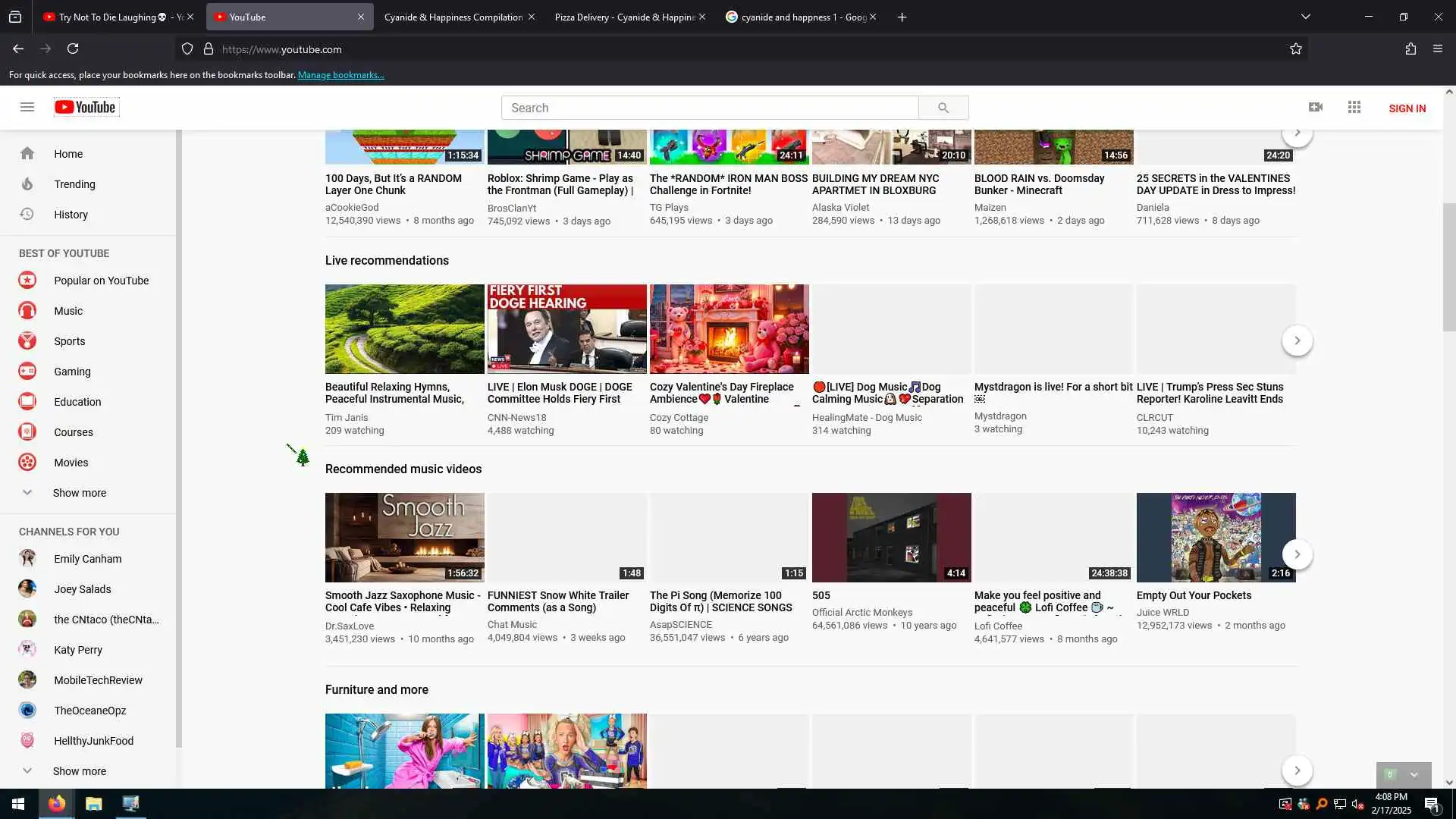Open the list all tabs dropdown
This screenshot has width=1456, height=819.
(x=1306, y=17)
